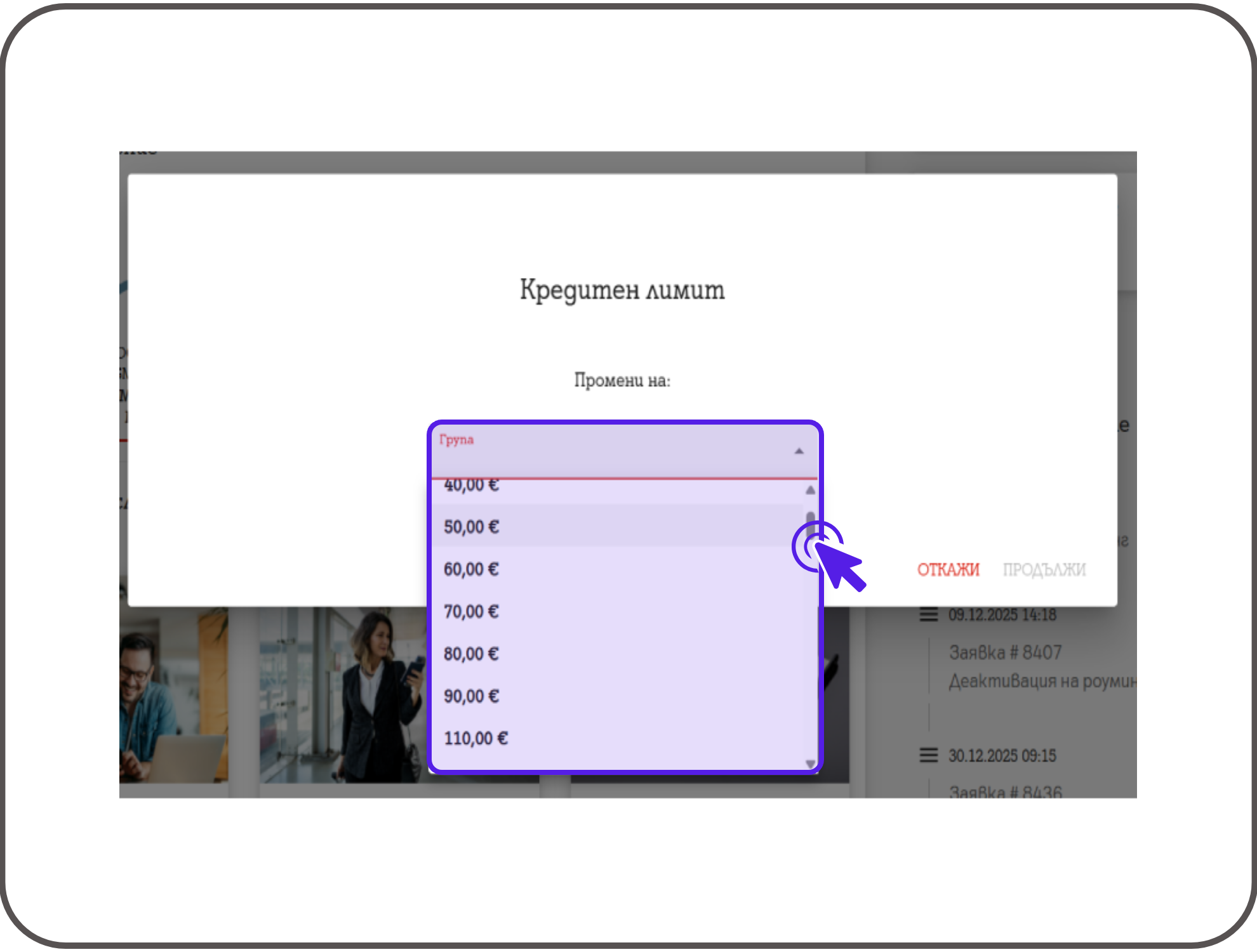Open Заявка # 8407 entry
The width and height of the screenshot is (1257, 952).
click(x=1005, y=652)
